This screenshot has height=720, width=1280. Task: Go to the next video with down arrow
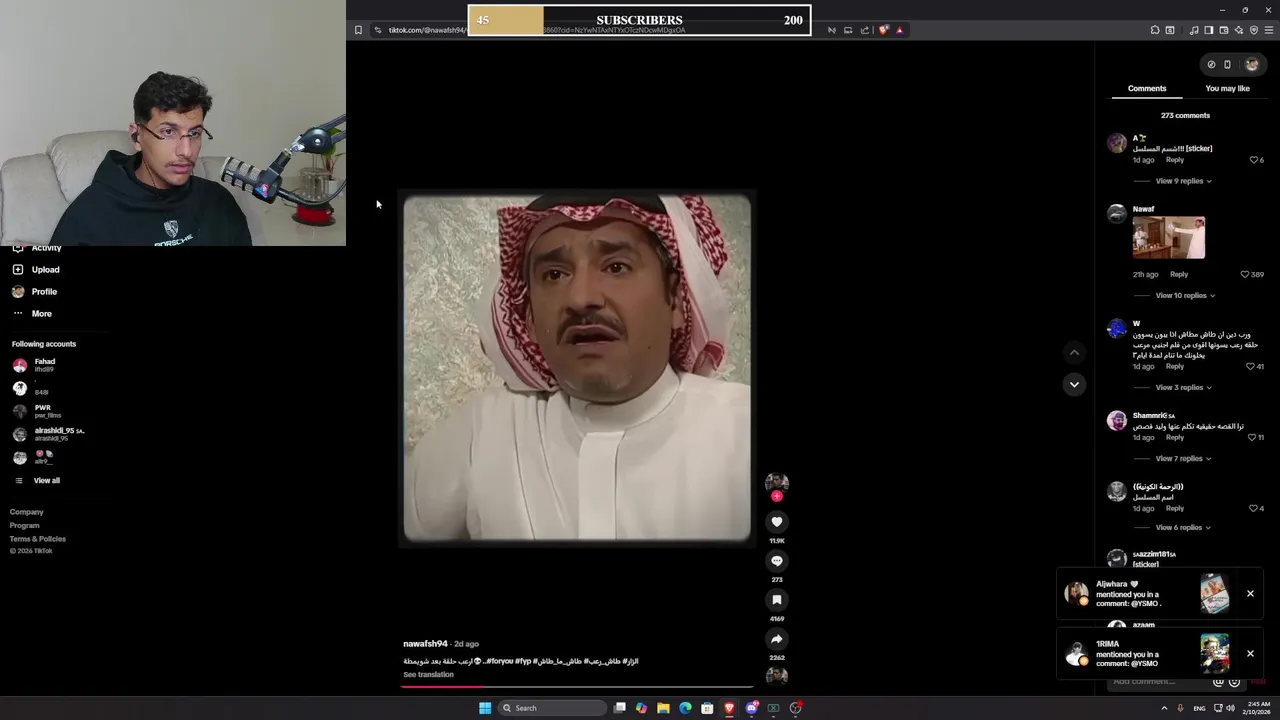pos(1074,384)
